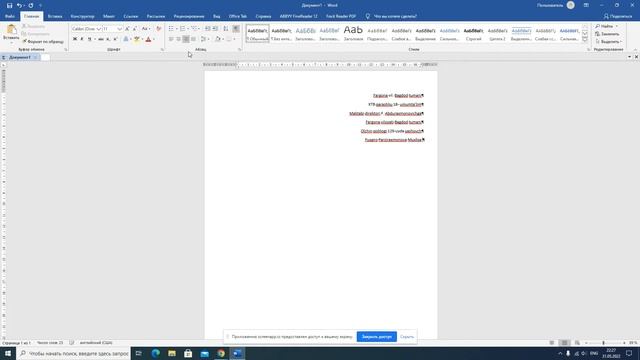The height and width of the screenshot is (360, 640).
Task: Click the taskbar search field
Action: coord(73,353)
